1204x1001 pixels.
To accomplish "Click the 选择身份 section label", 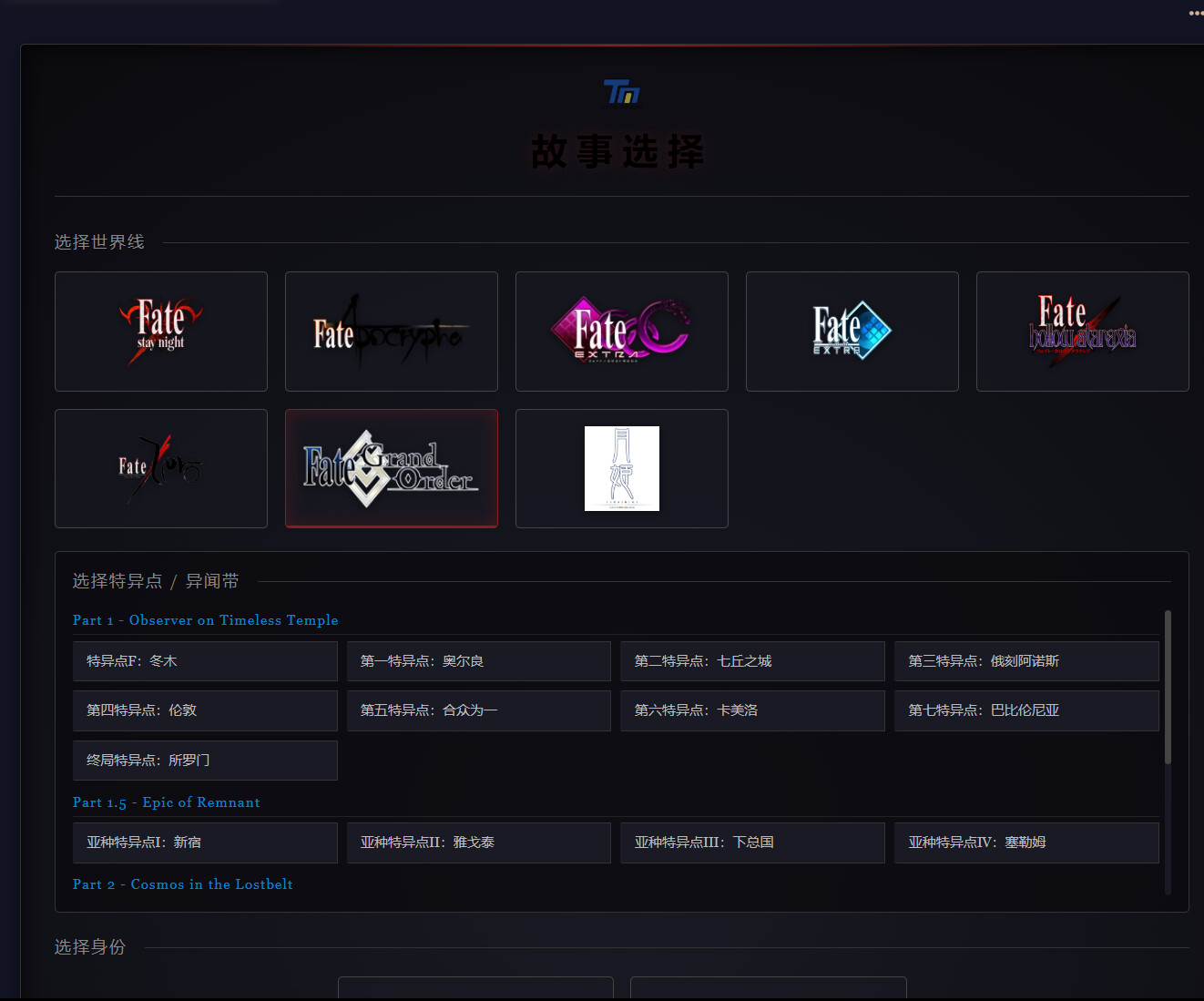I will (x=90, y=947).
